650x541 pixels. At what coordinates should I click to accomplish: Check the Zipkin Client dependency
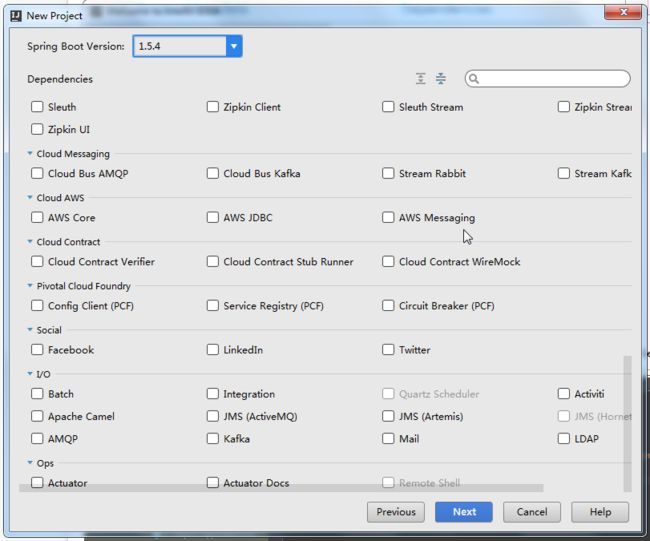213,107
